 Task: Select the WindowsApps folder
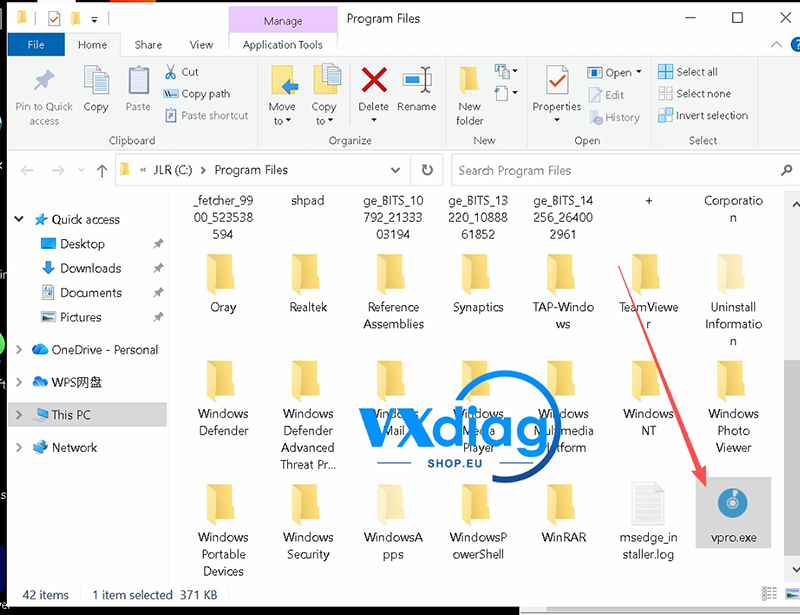(393, 522)
